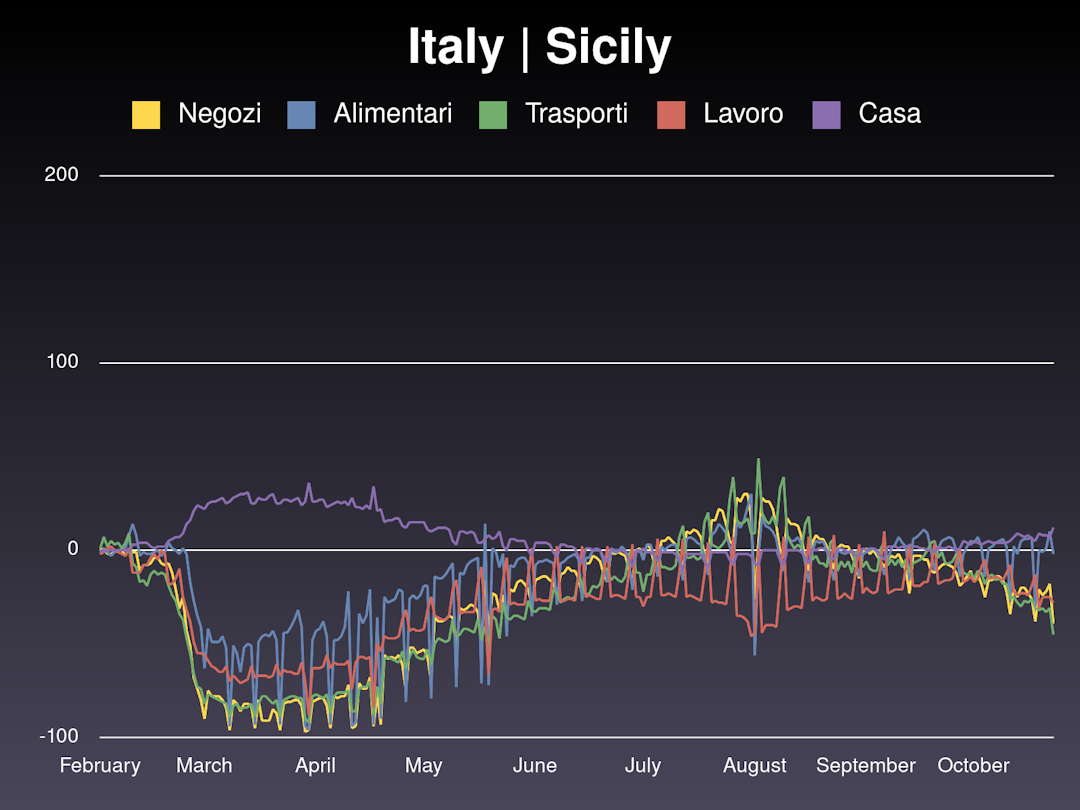The height and width of the screenshot is (810, 1080).
Task: Click the "Italy | Sicily" chart title
Action: (x=540, y=47)
